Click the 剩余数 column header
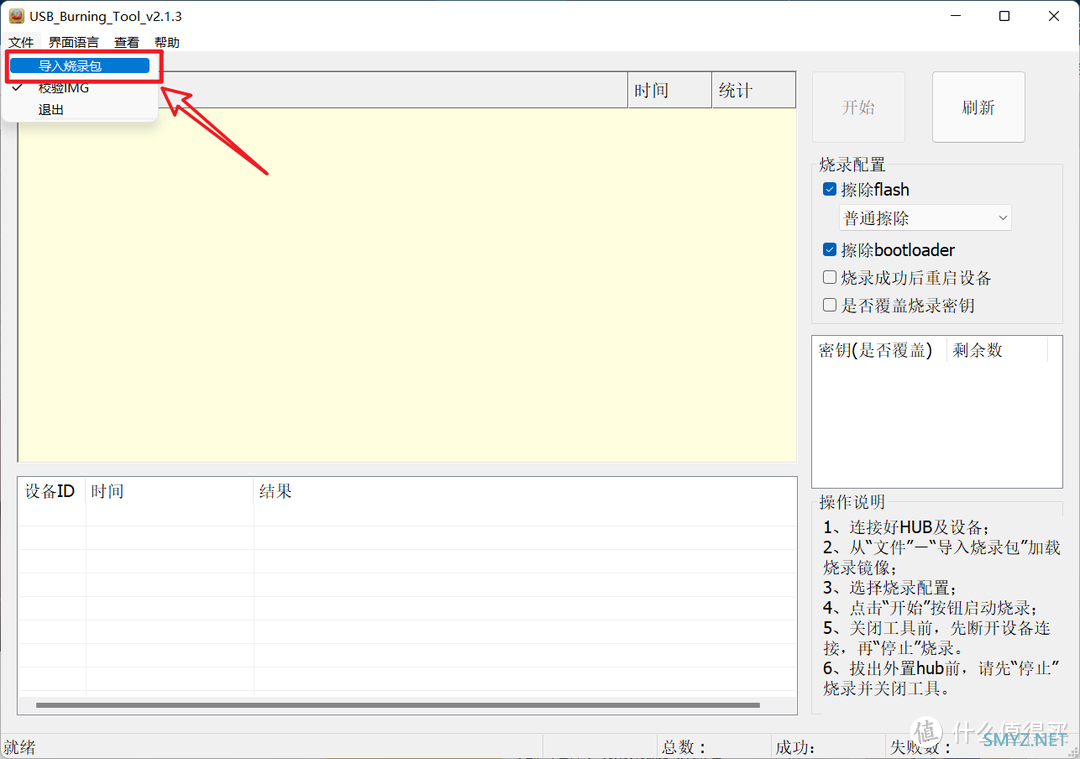 point(997,350)
